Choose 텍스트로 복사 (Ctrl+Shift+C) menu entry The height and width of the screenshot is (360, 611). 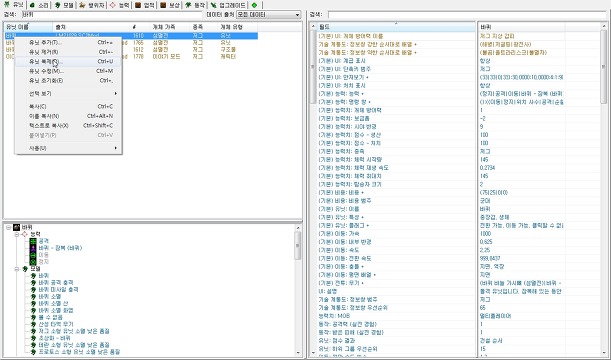(x=68, y=125)
